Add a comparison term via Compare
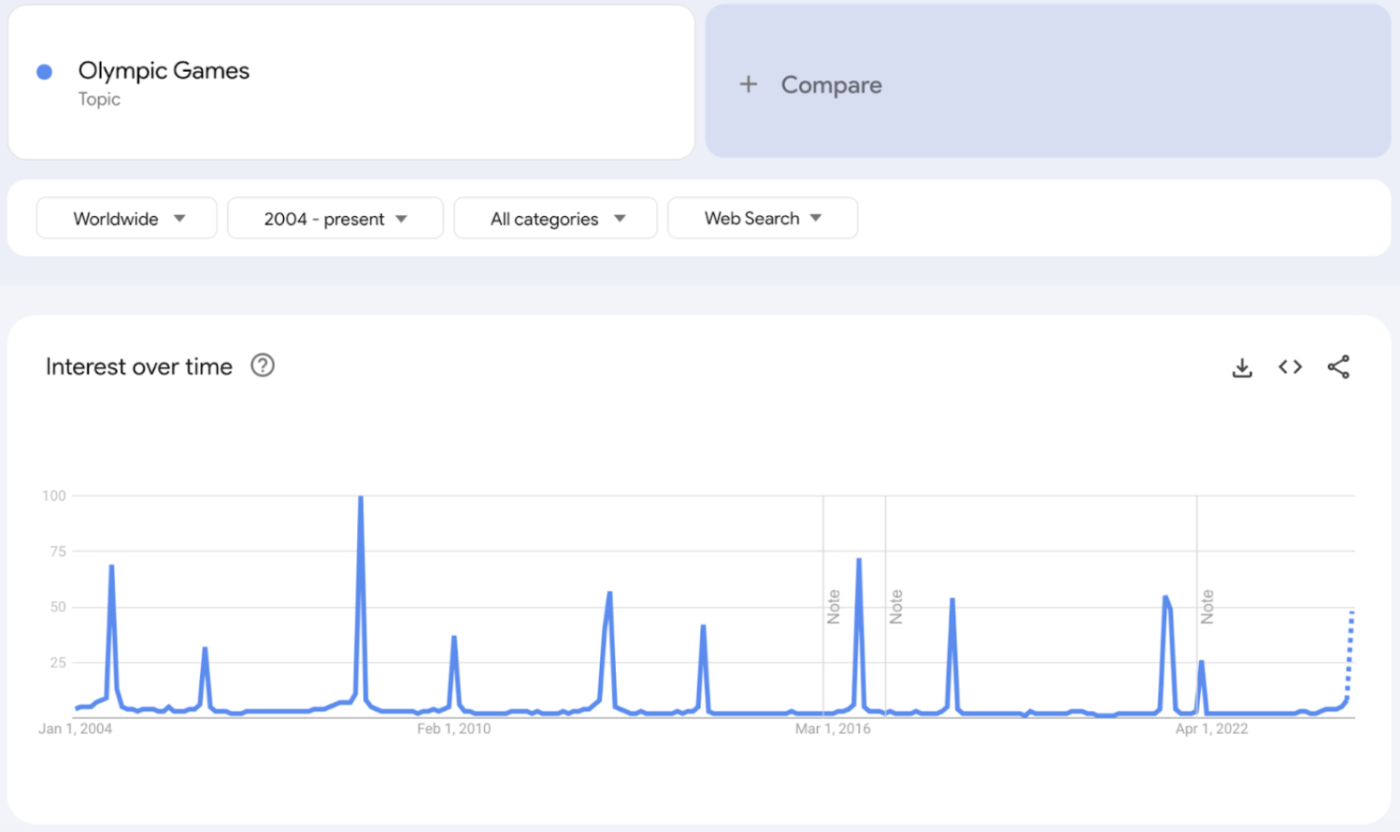Screen dimensions: 1400x832 (x=1048, y=82)
